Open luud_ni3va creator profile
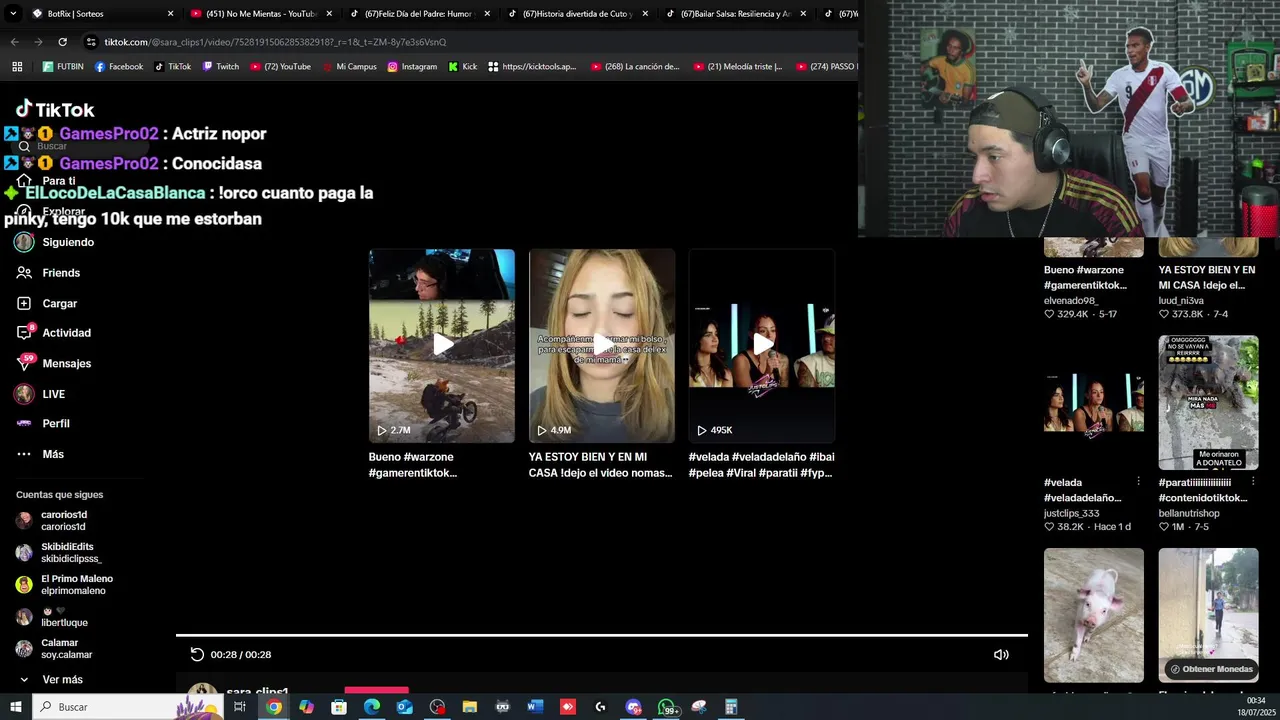The image size is (1280, 720). (1181, 300)
